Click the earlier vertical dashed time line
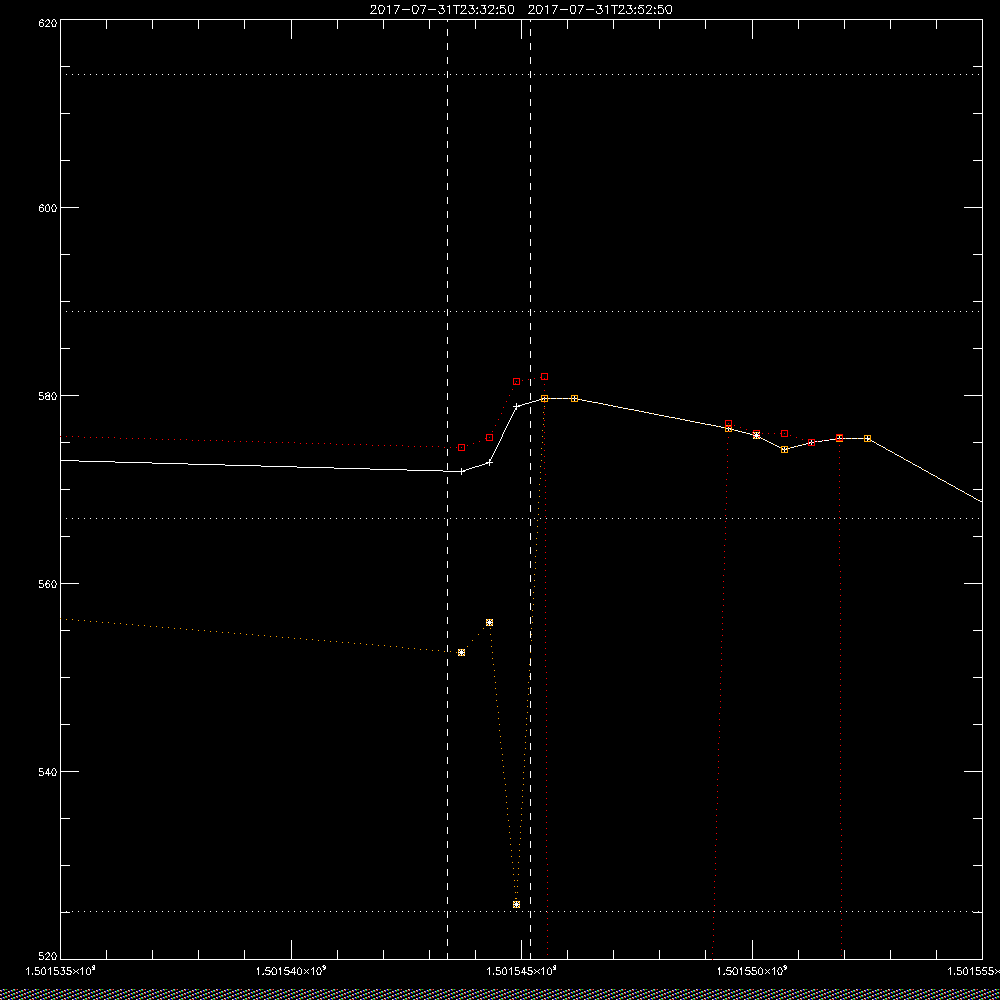 447,489
